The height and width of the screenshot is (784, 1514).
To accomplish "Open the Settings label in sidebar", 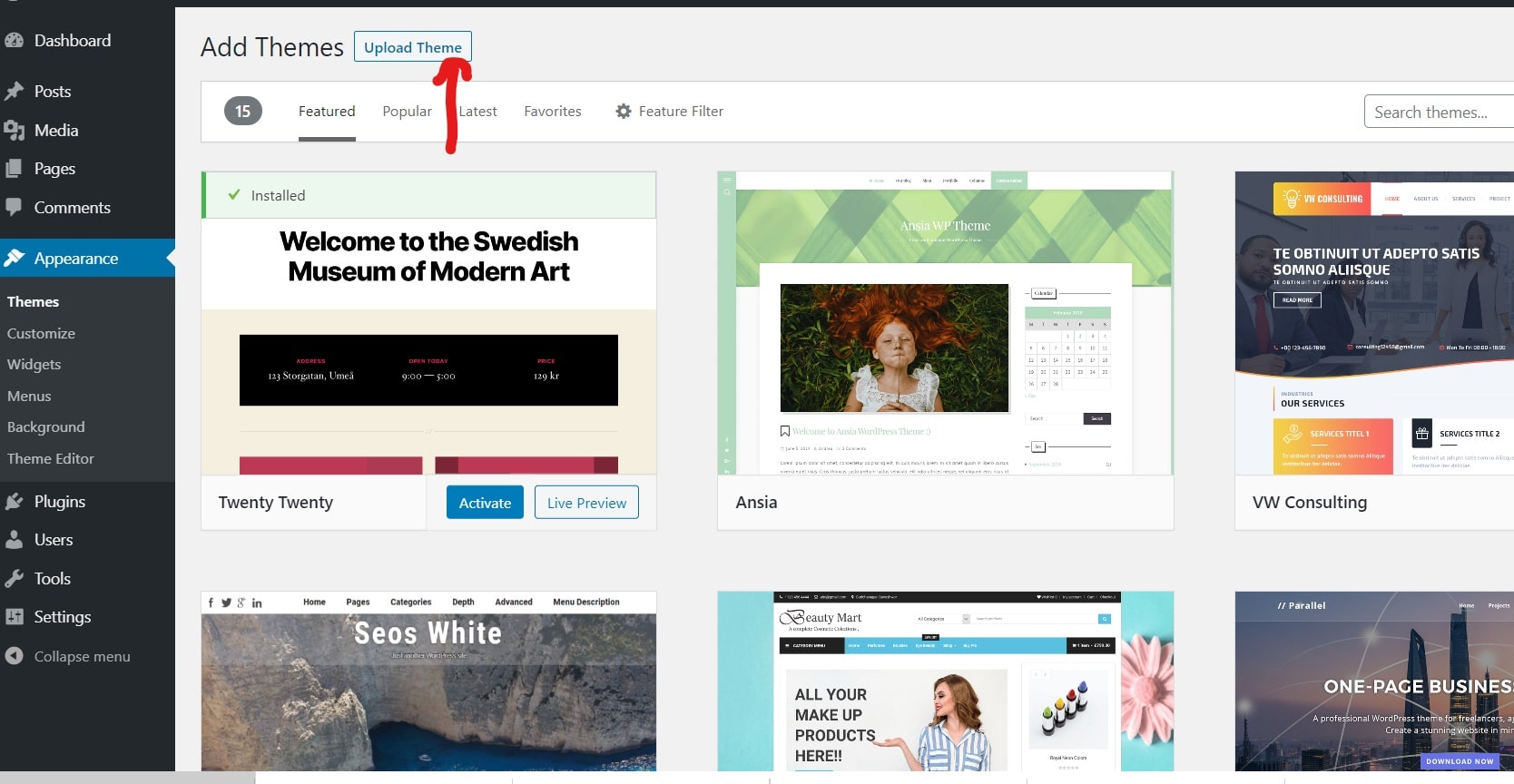I will pos(63,617).
